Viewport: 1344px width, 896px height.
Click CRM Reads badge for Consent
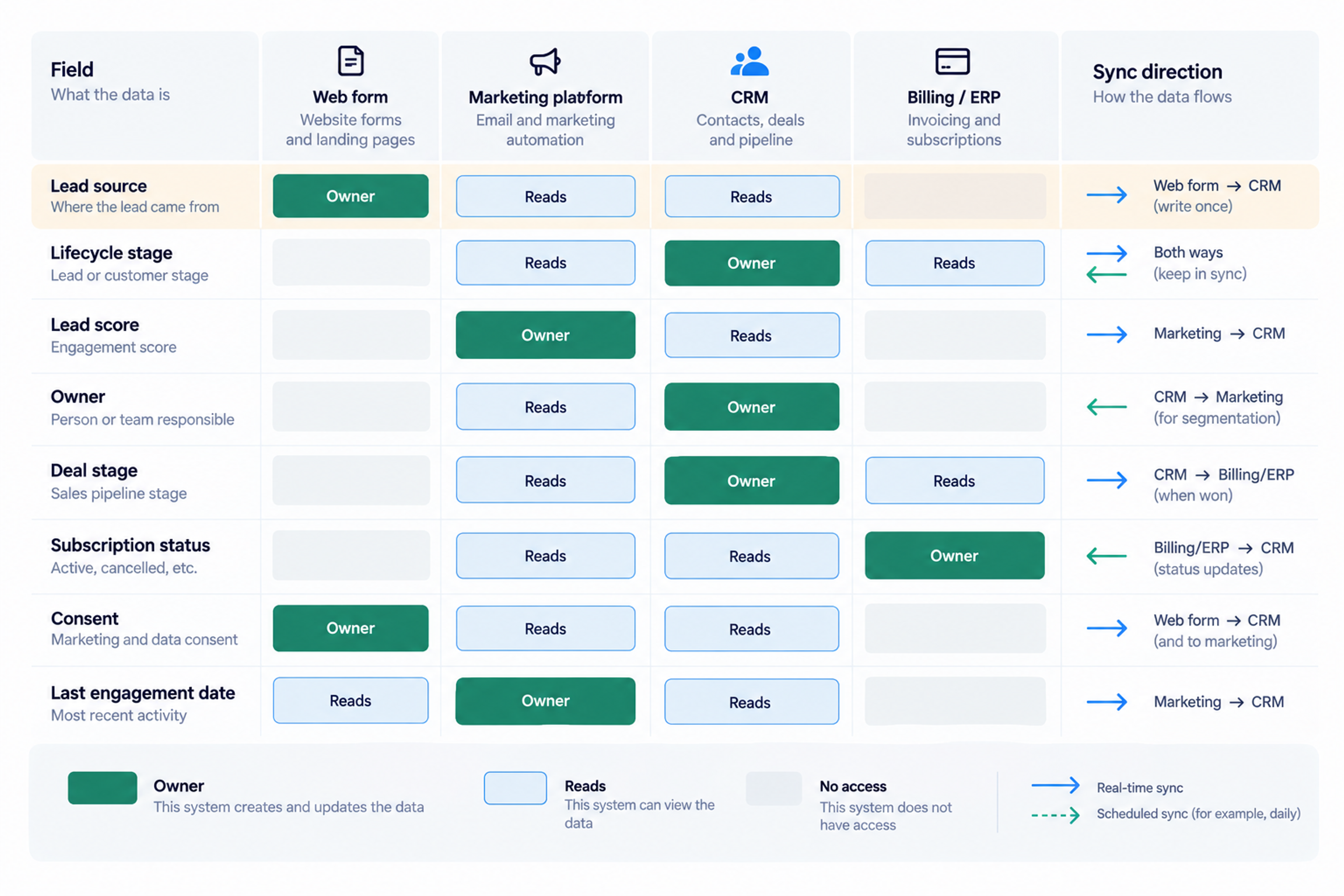[751, 629]
